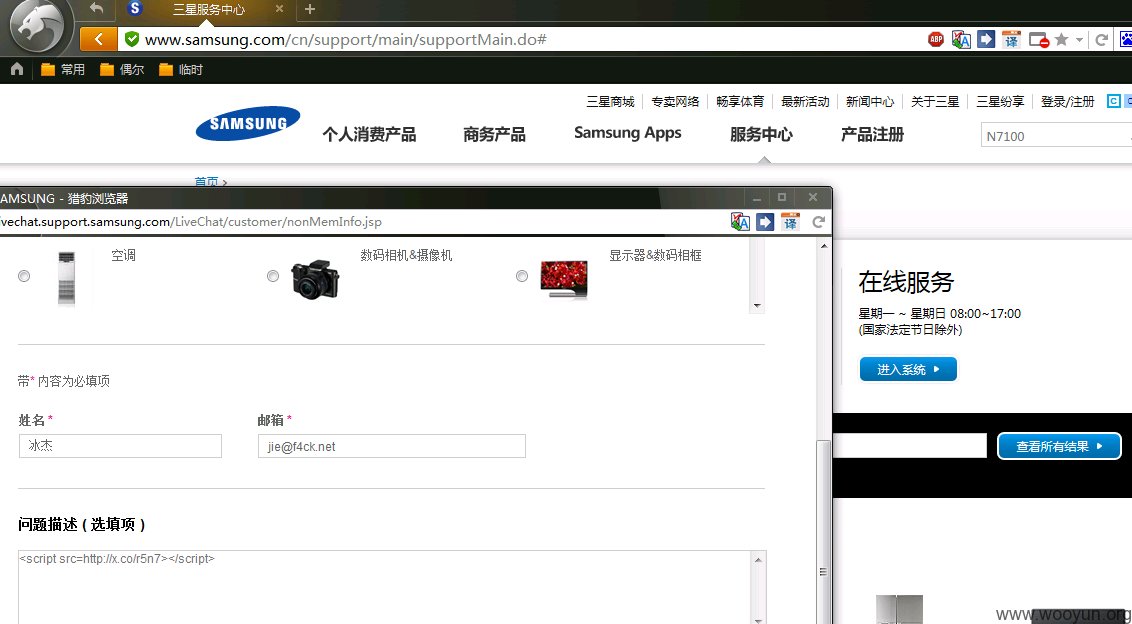The image size is (1132, 624).
Task: Click the 关于三星 top link
Action: point(936,102)
